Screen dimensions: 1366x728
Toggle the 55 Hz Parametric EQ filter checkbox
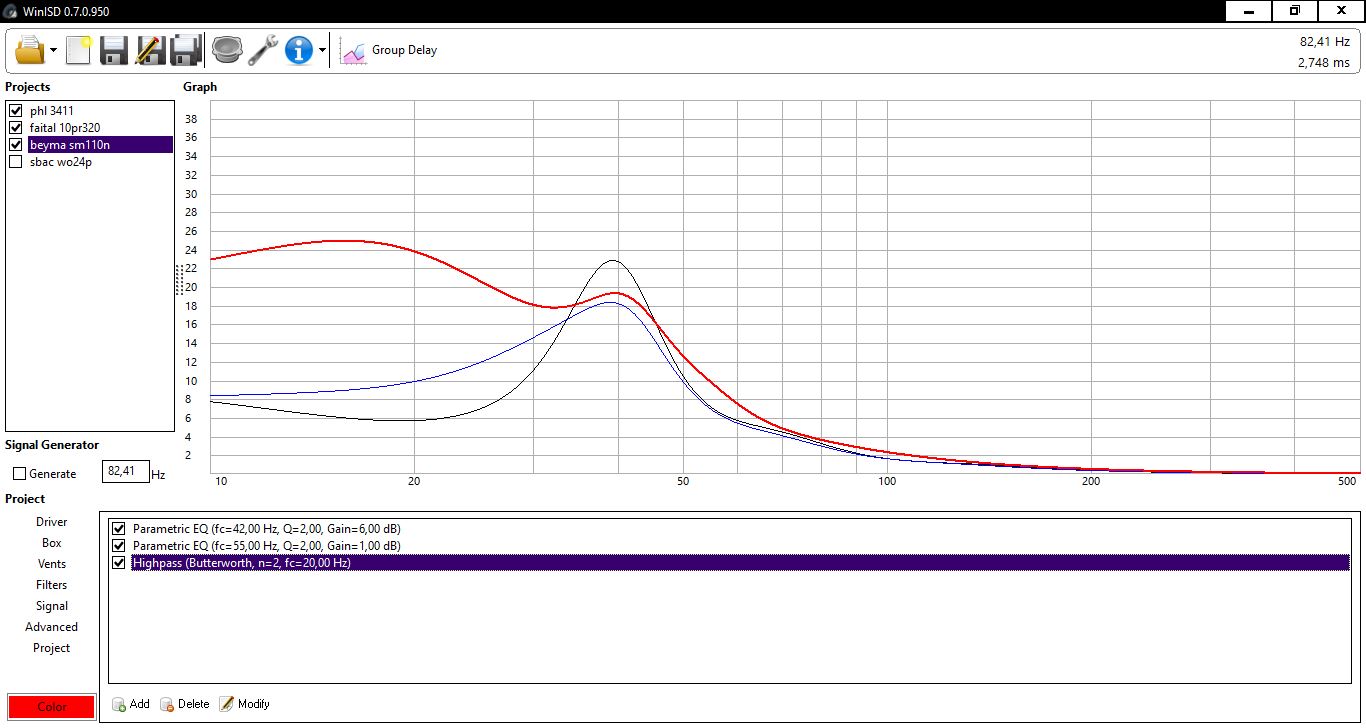(x=119, y=545)
